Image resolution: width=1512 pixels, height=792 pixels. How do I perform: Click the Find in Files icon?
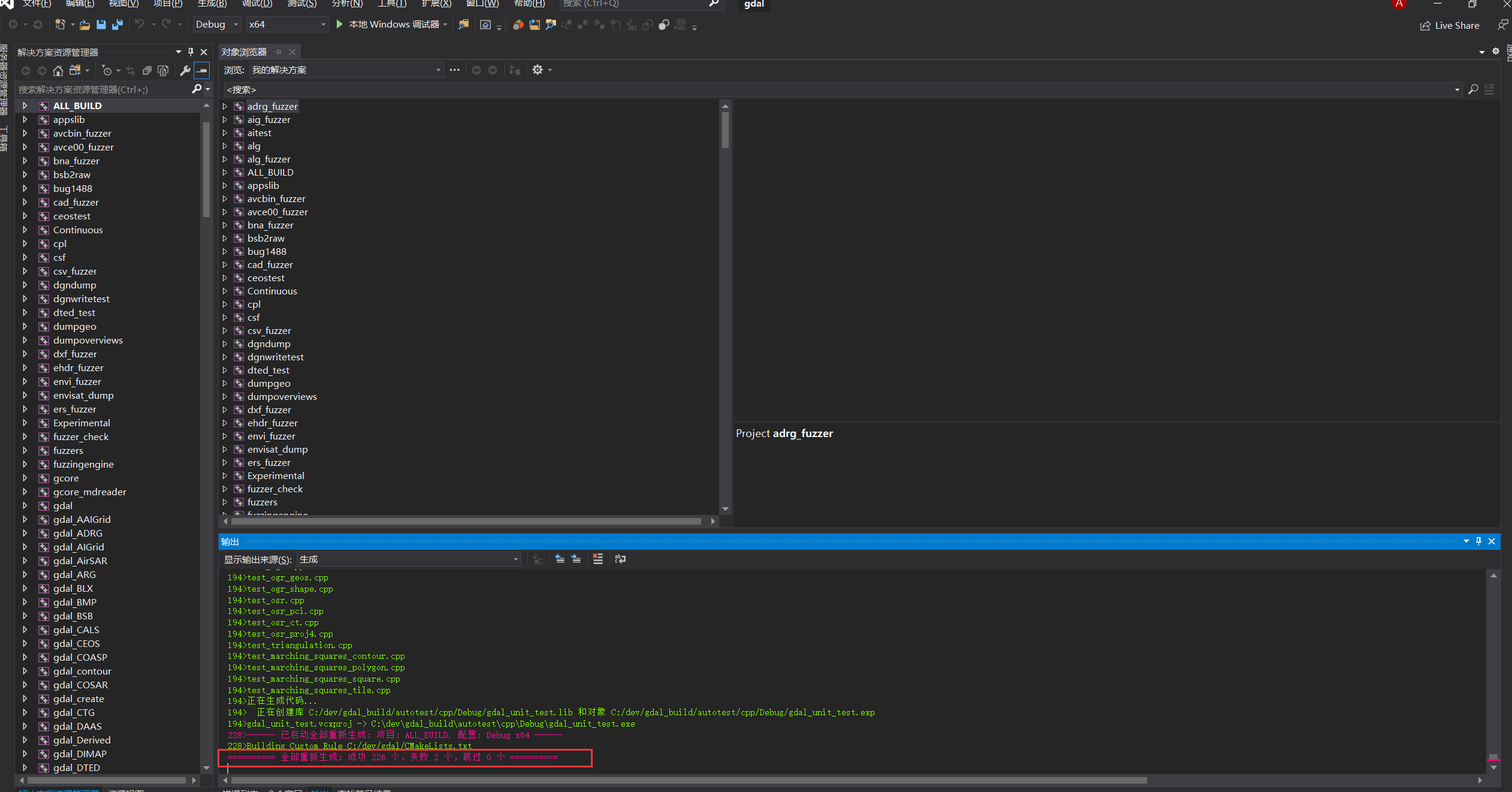[463, 25]
